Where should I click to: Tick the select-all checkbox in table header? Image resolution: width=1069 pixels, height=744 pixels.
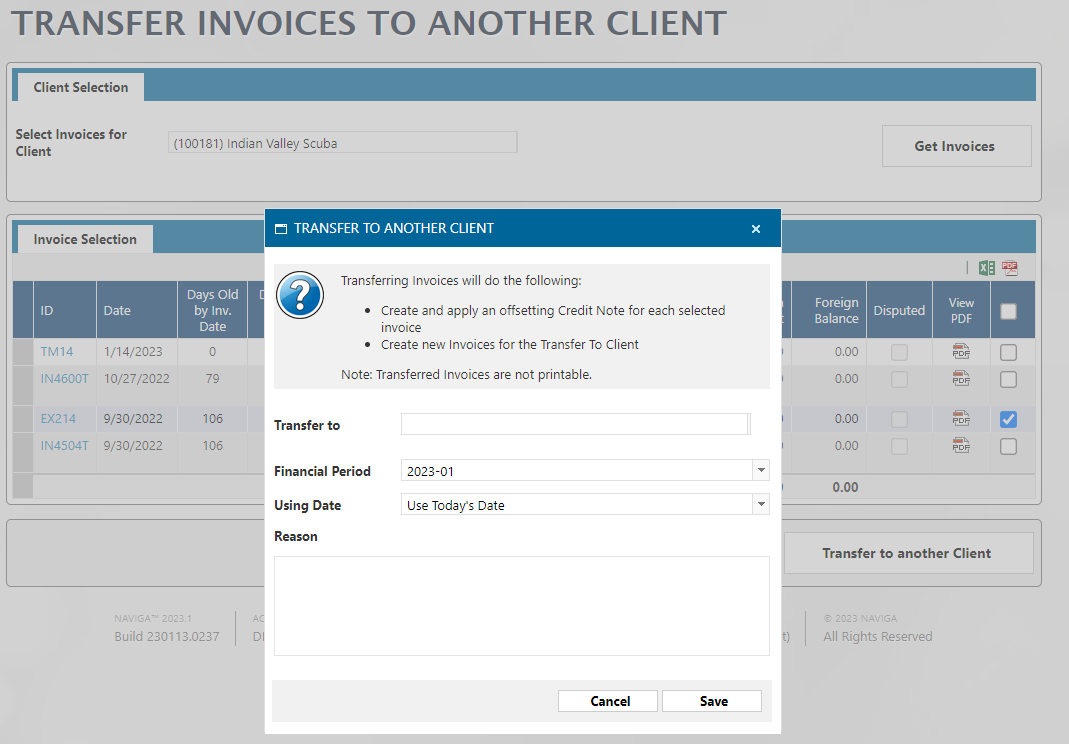1008,311
